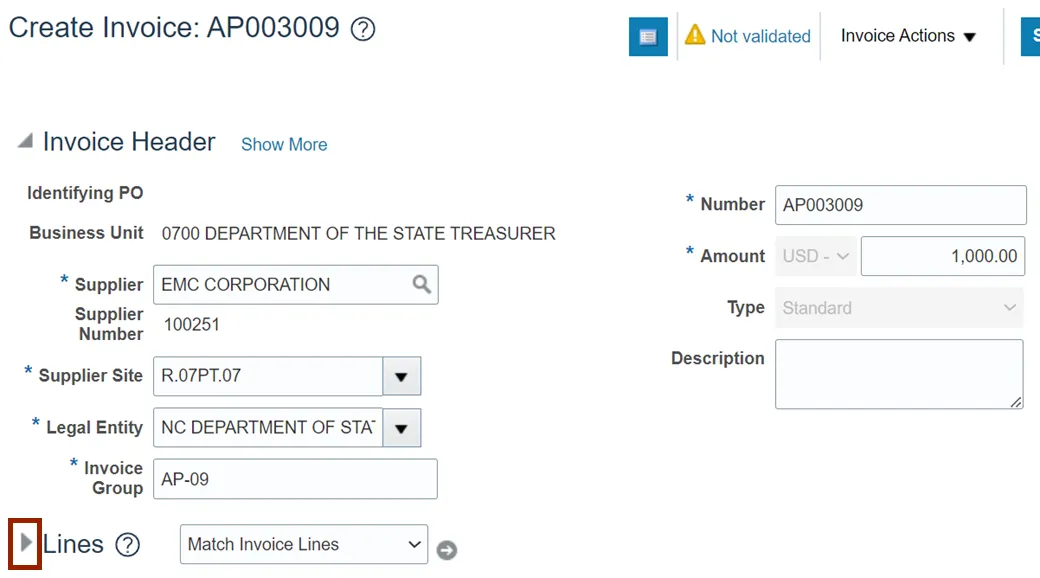Open the Supplier Site dropdown arrow
Viewport: 1040px width, 578px height.
coord(401,377)
